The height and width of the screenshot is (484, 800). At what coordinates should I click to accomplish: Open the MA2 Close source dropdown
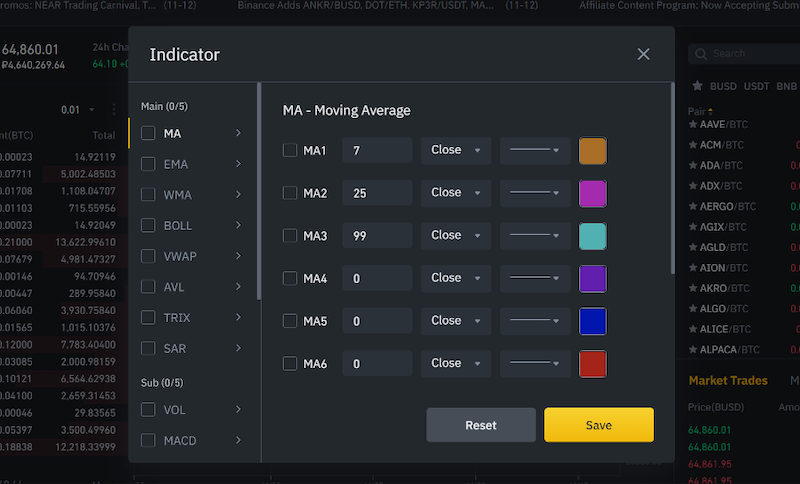[456, 193]
